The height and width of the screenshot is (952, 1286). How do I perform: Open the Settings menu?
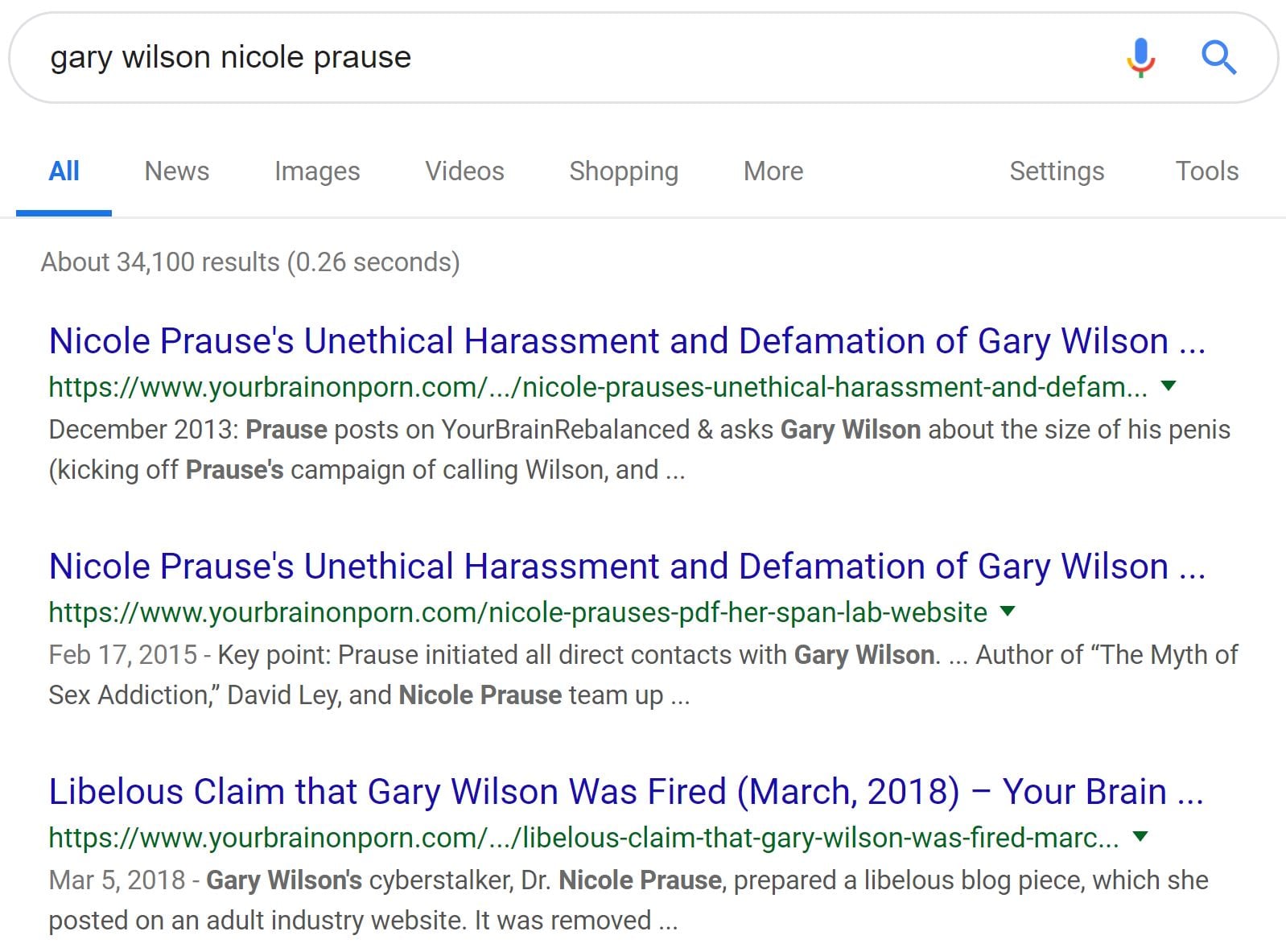tap(1057, 171)
